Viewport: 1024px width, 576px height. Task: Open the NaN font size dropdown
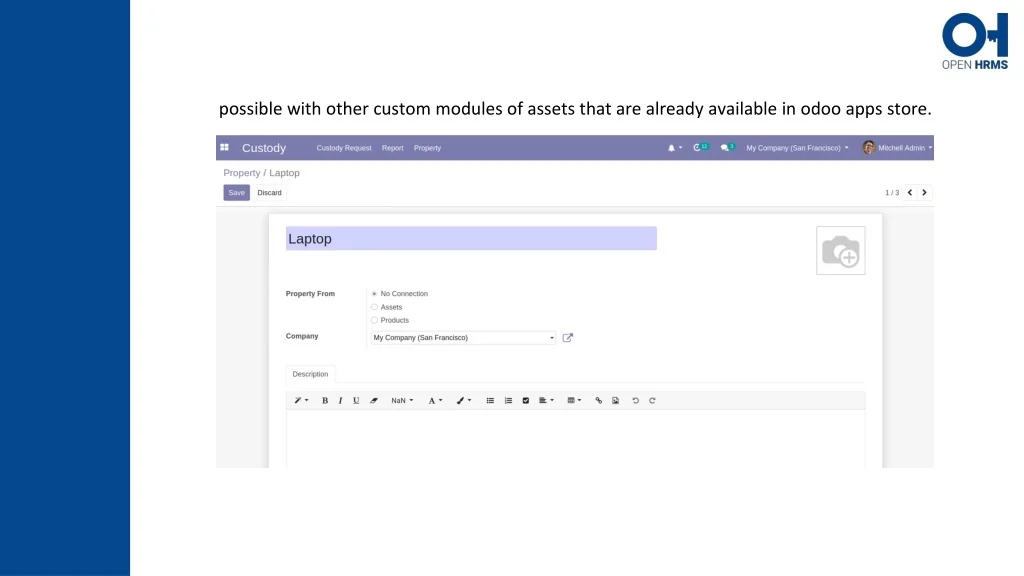[401, 400]
